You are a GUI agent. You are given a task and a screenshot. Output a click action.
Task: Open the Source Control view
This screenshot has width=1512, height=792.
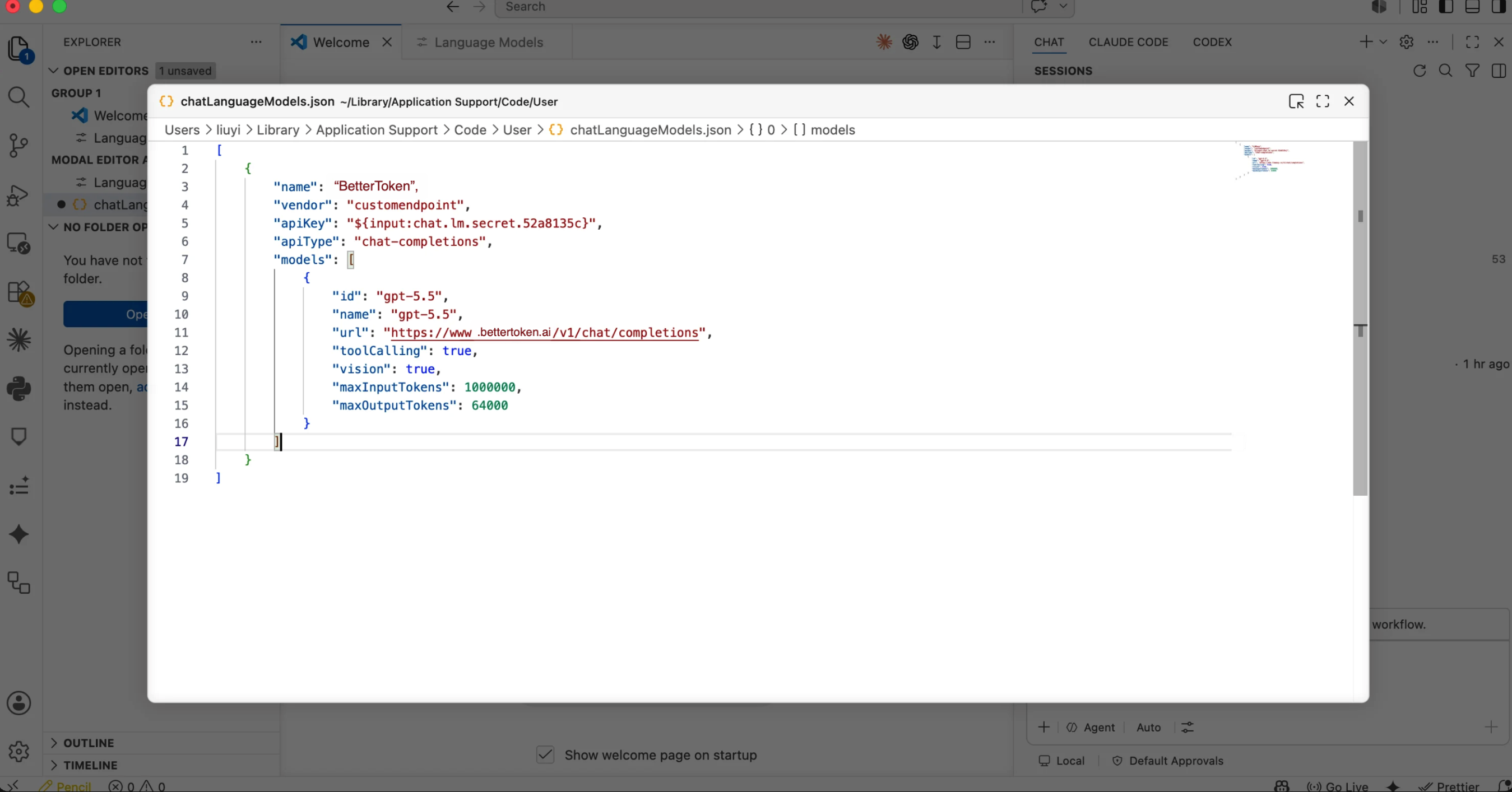click(x=19, y=146)
